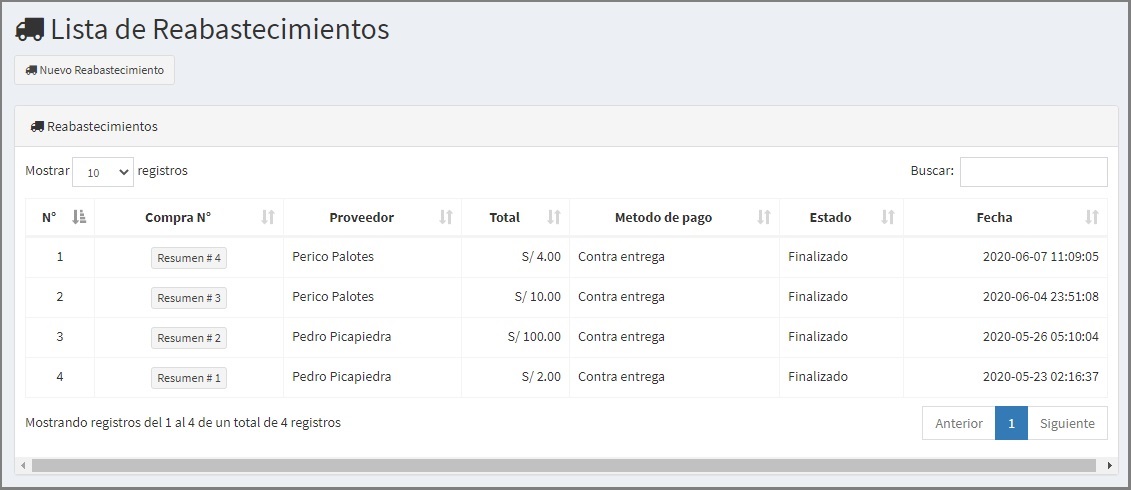Go to Siguiente page in pagination

point(1067,424)
